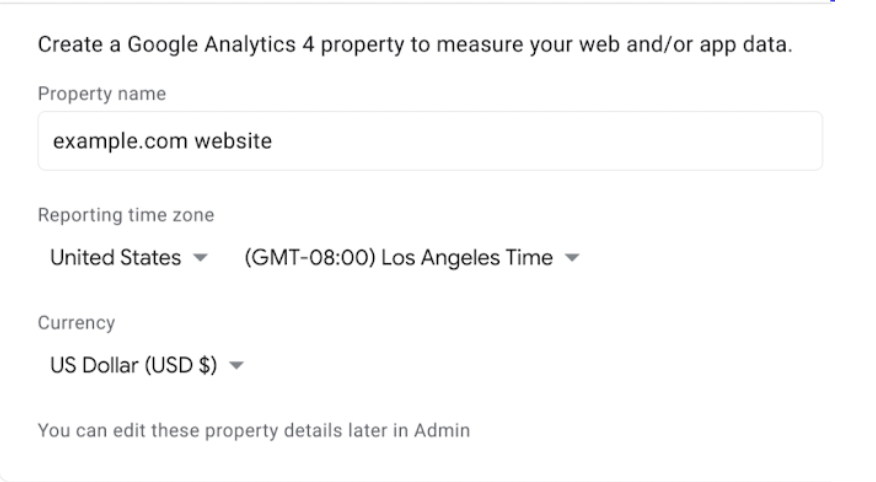
Task: Click the Google Analytics 4 property description
Action: [415, 46]
